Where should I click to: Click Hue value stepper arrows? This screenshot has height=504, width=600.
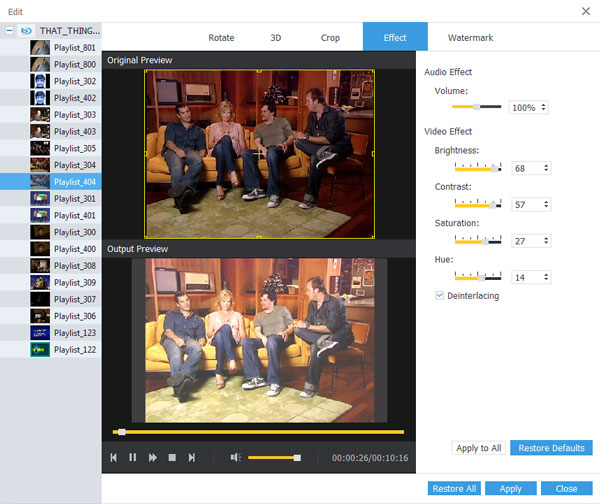click(546, 277)
